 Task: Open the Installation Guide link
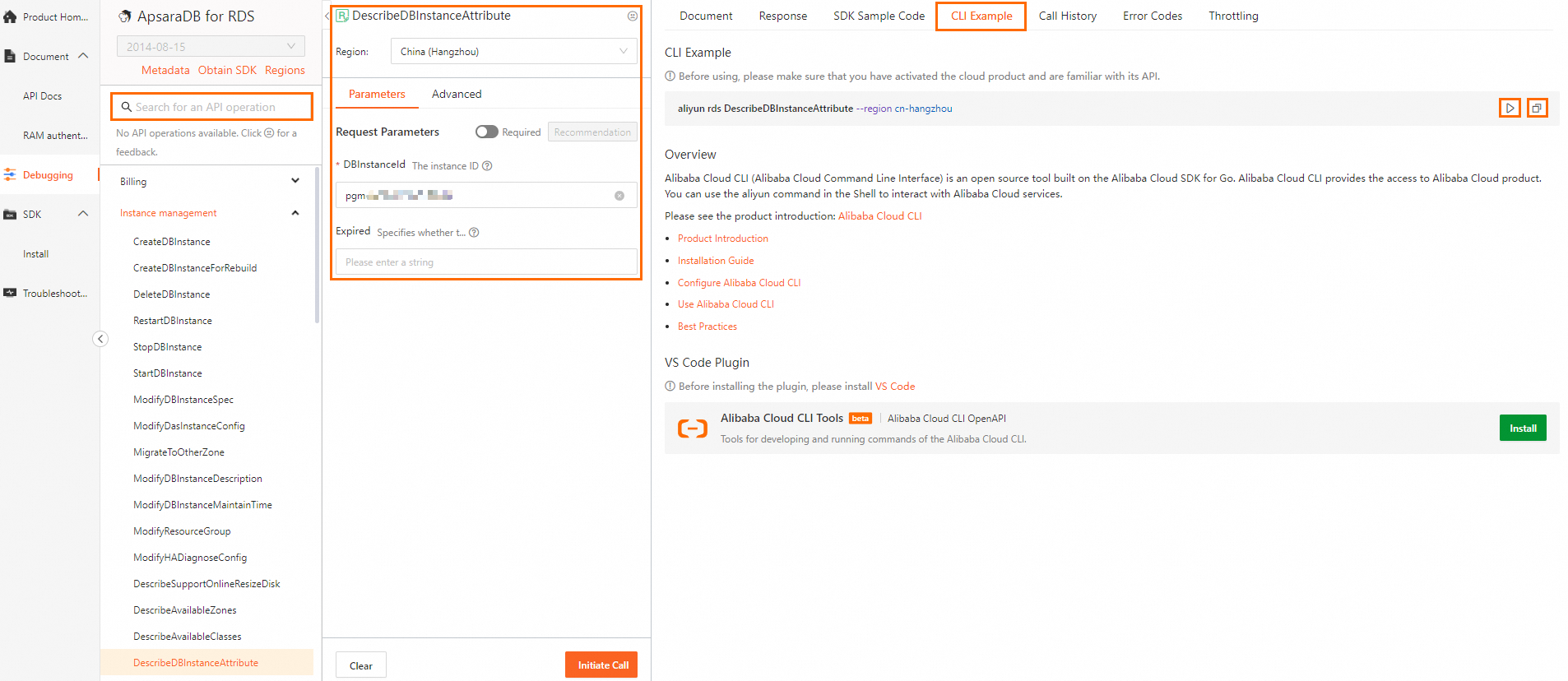click(716, 261)
